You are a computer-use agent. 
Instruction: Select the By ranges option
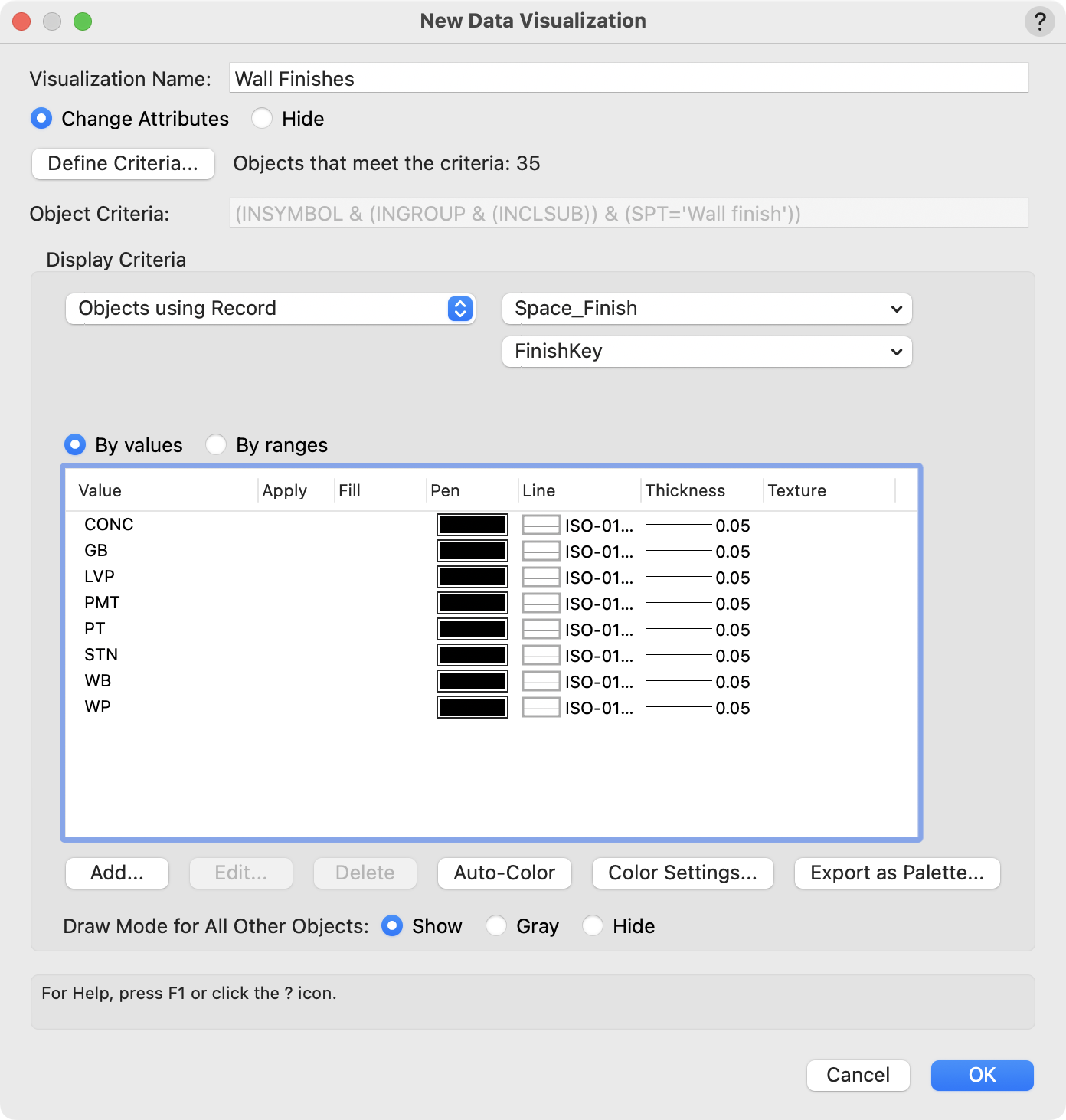[x=216, y=445]
